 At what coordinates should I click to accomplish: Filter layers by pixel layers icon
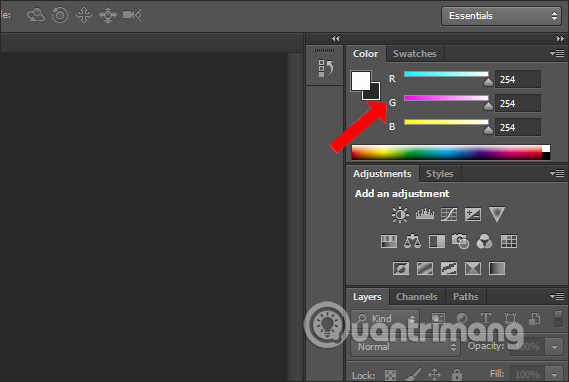pyautogui.click(x=438, y=319)
